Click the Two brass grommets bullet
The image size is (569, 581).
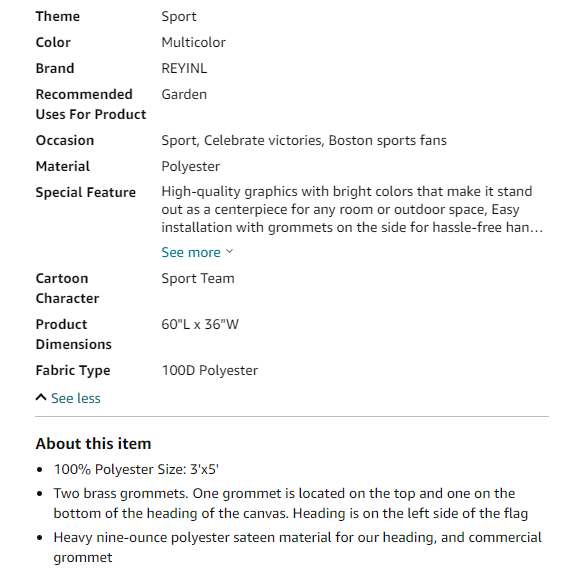point(291,504)
